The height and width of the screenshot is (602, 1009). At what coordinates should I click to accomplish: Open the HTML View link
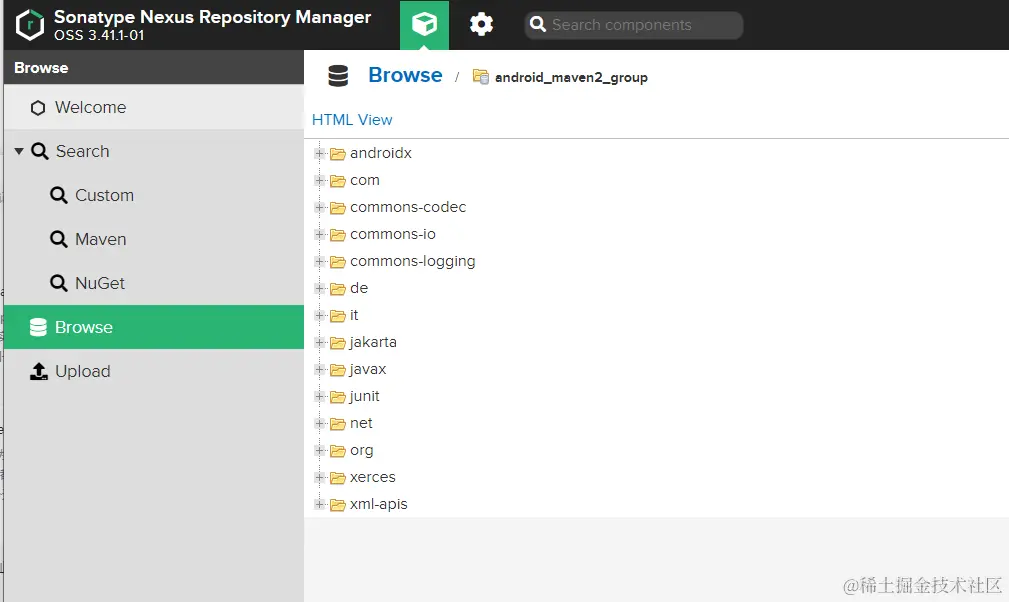click(352, 120)
